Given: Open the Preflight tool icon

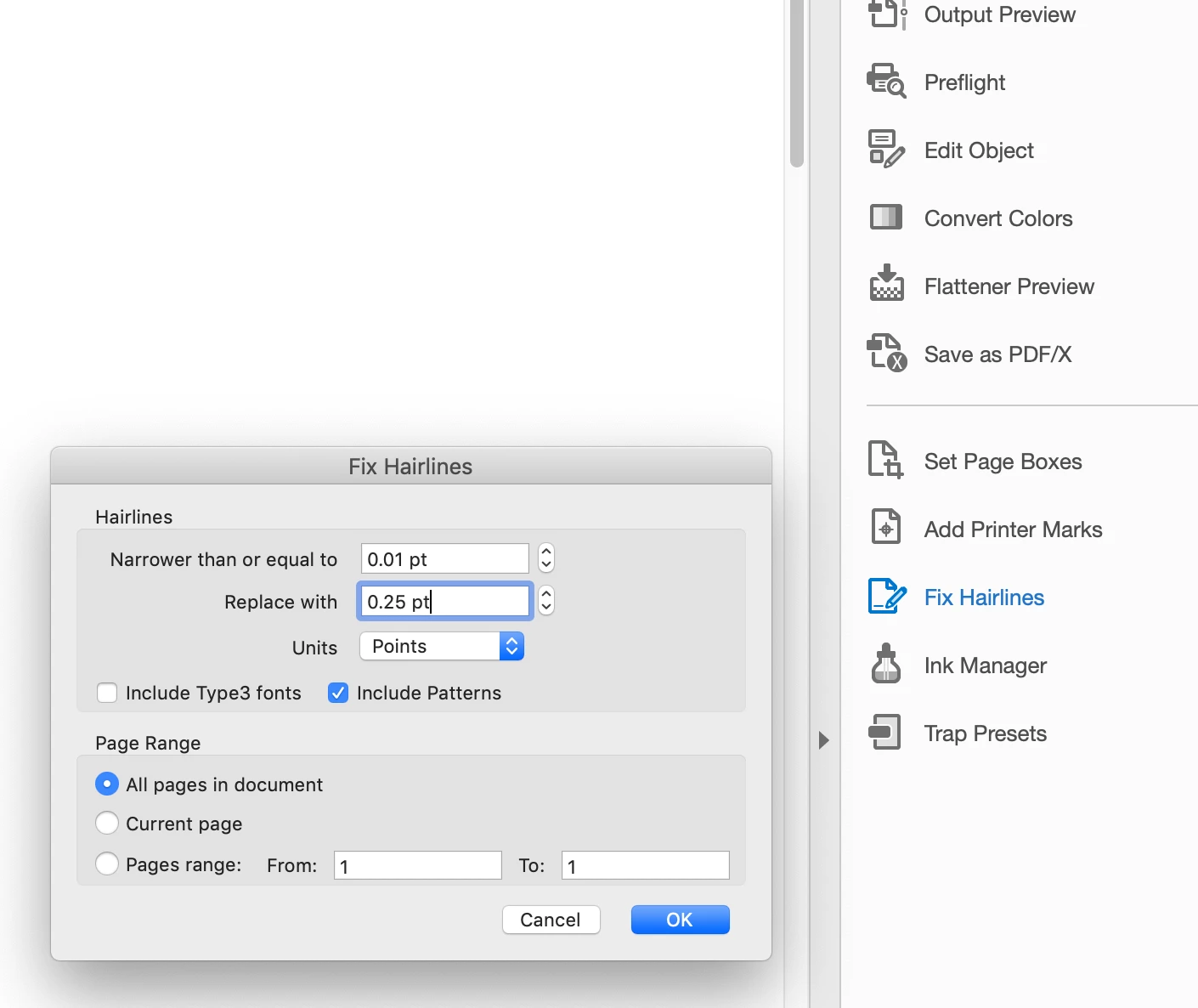Looking at the screenshot, I should coord(886,82).
